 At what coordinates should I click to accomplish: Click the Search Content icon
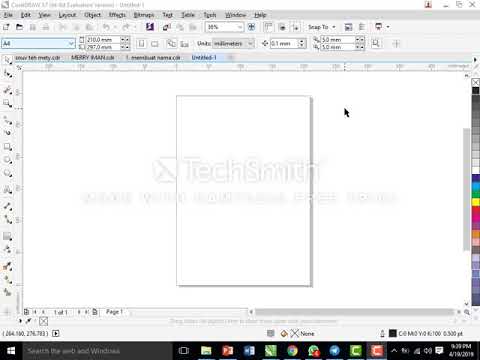tap(150, 27)
